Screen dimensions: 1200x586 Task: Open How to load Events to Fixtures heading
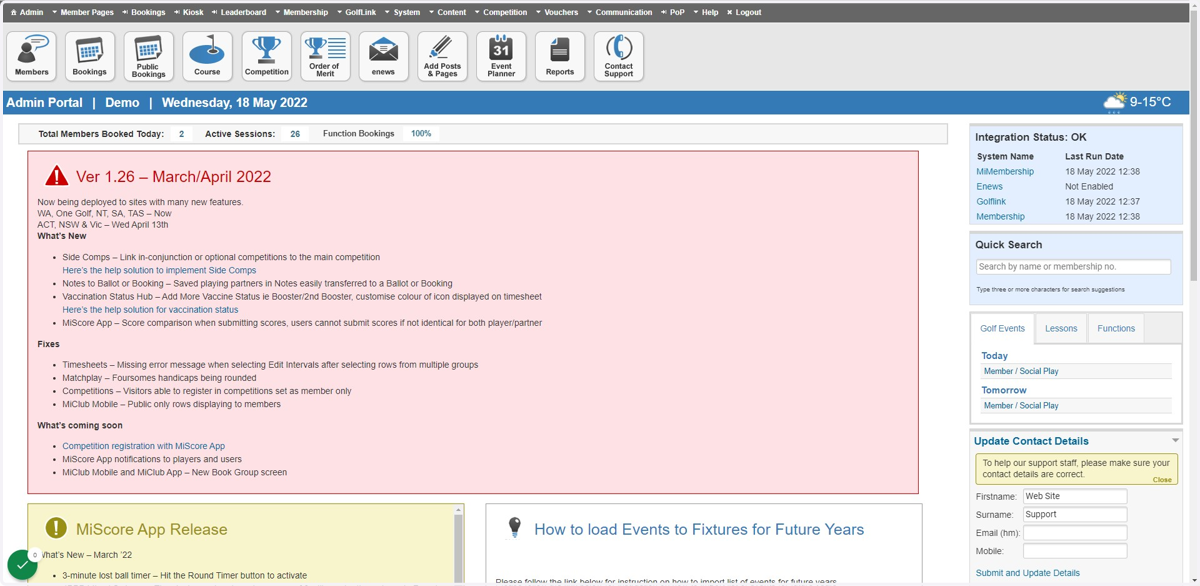click(x=699, y=530)
